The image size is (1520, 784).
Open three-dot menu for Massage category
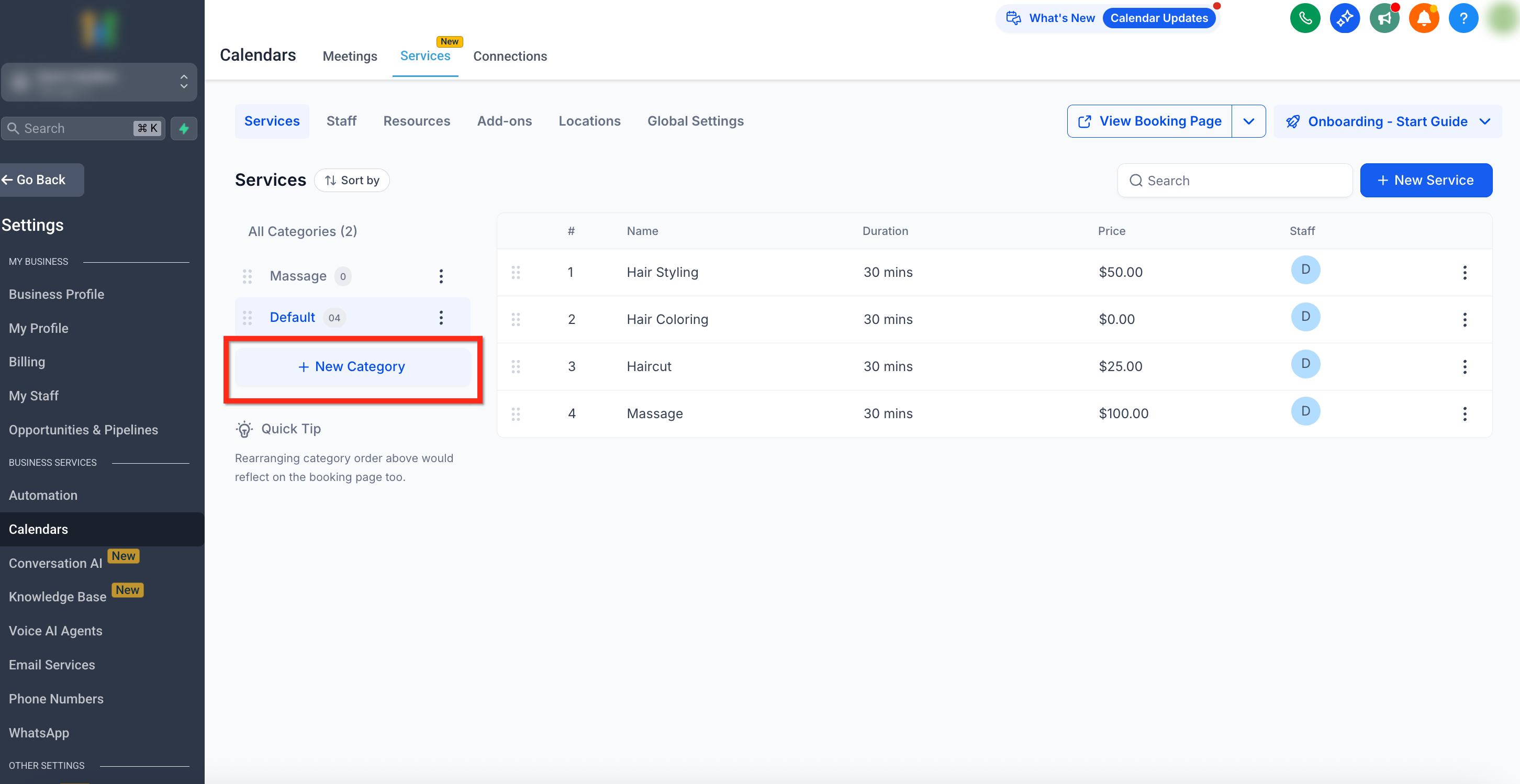[x=441, y=276]
